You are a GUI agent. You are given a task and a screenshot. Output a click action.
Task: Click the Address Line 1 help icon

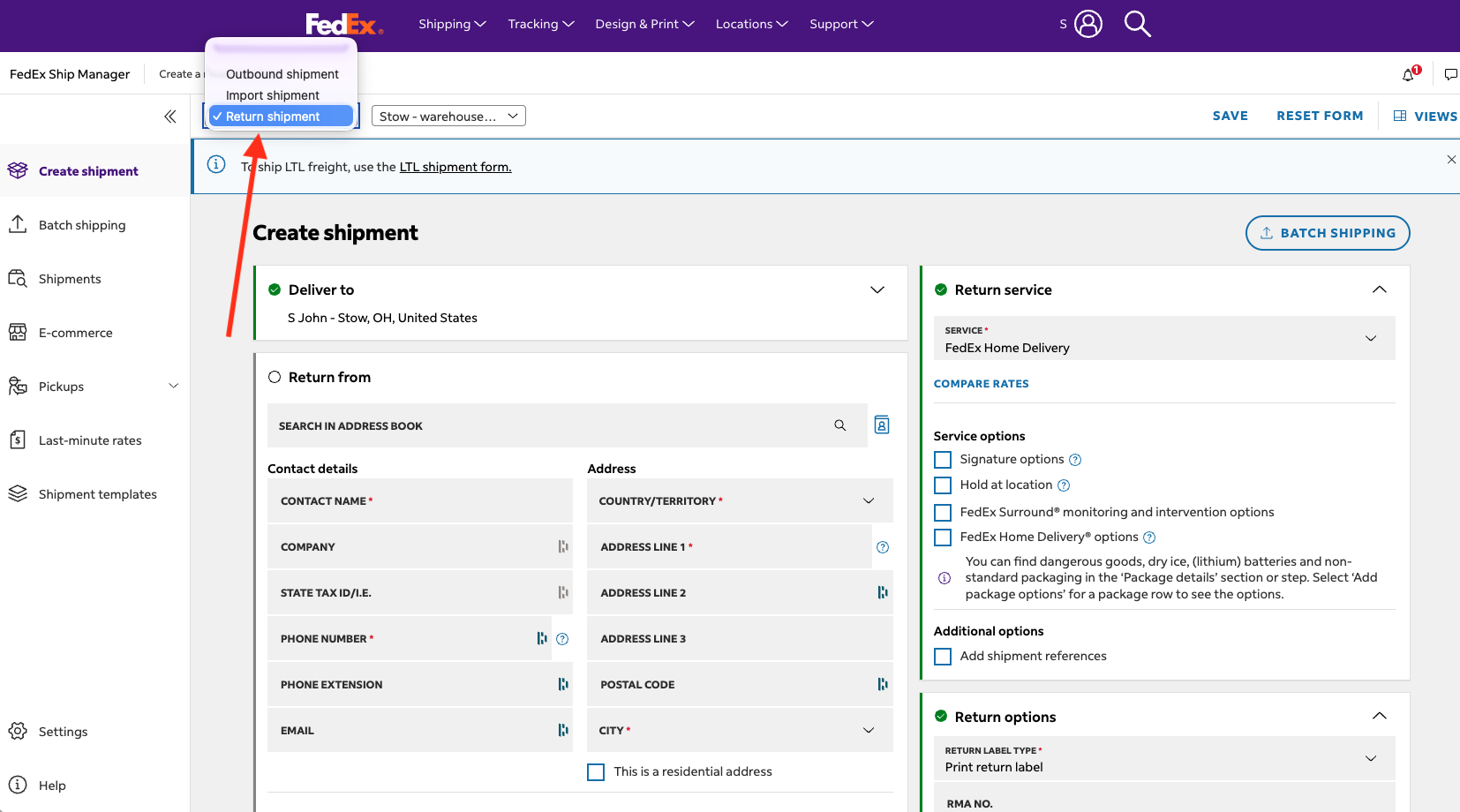click(x=883, y=547)
